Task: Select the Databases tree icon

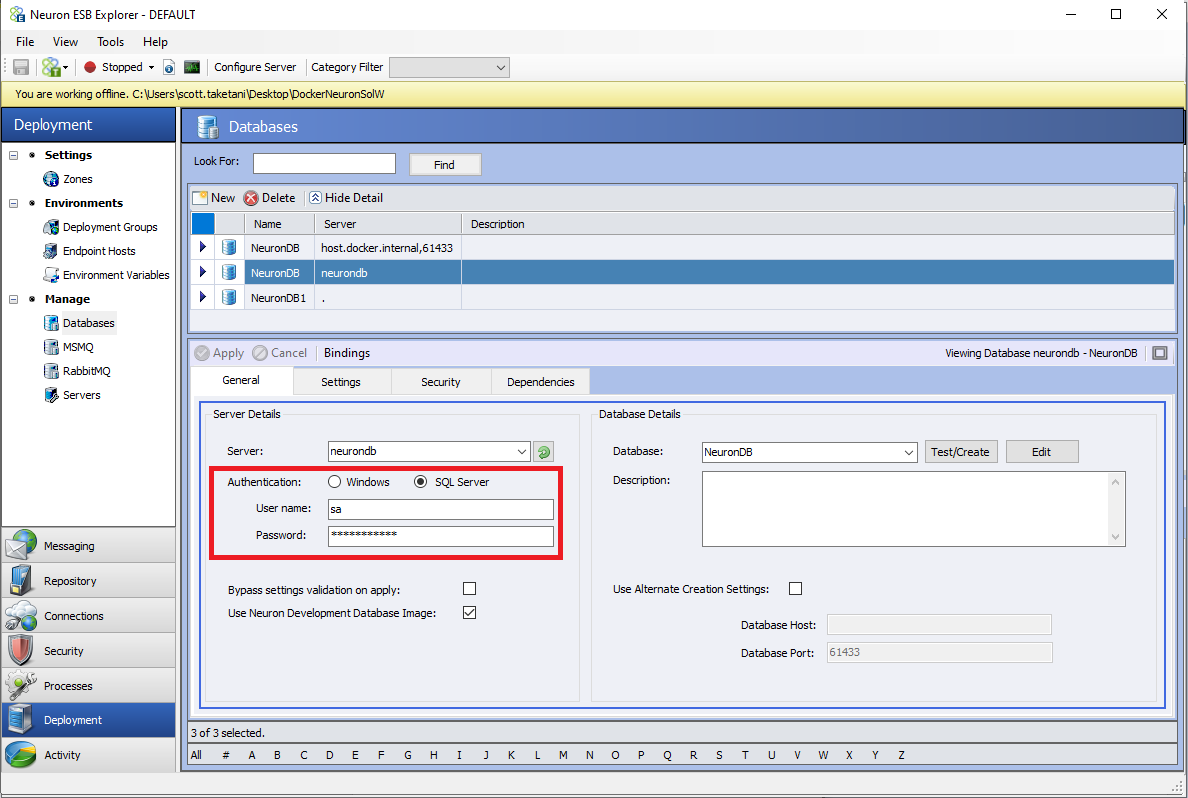Action: click(x=51, y=323)
